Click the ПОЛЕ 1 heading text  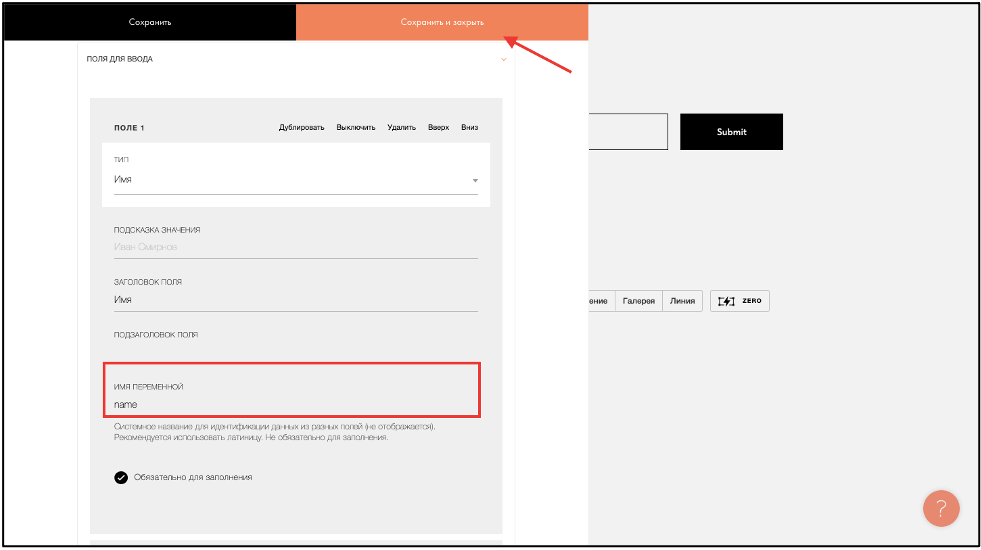[x=129, y=128]
